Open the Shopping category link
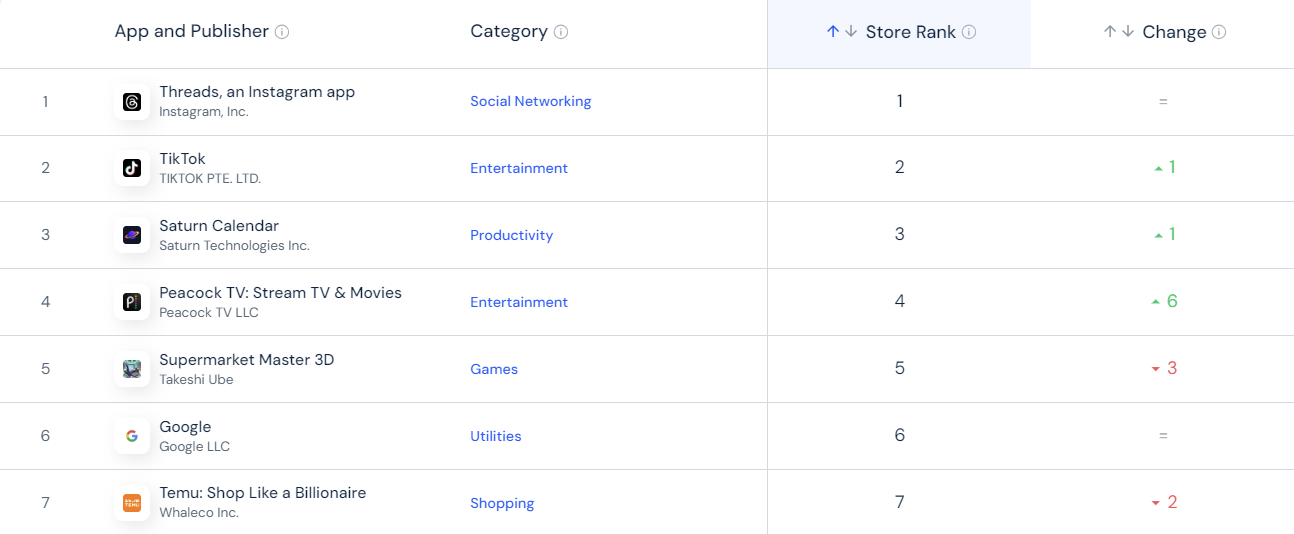 (502, 503)
